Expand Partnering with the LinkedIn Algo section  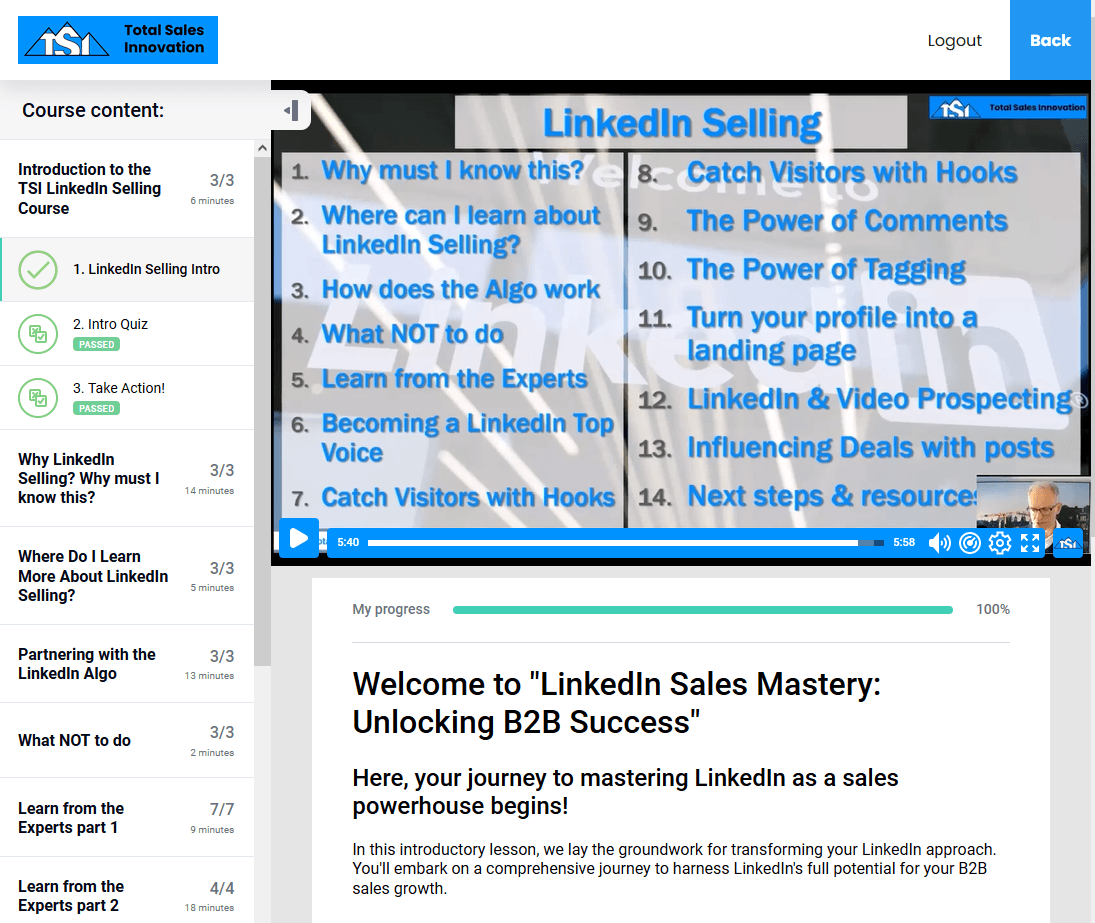click(126, 664)
